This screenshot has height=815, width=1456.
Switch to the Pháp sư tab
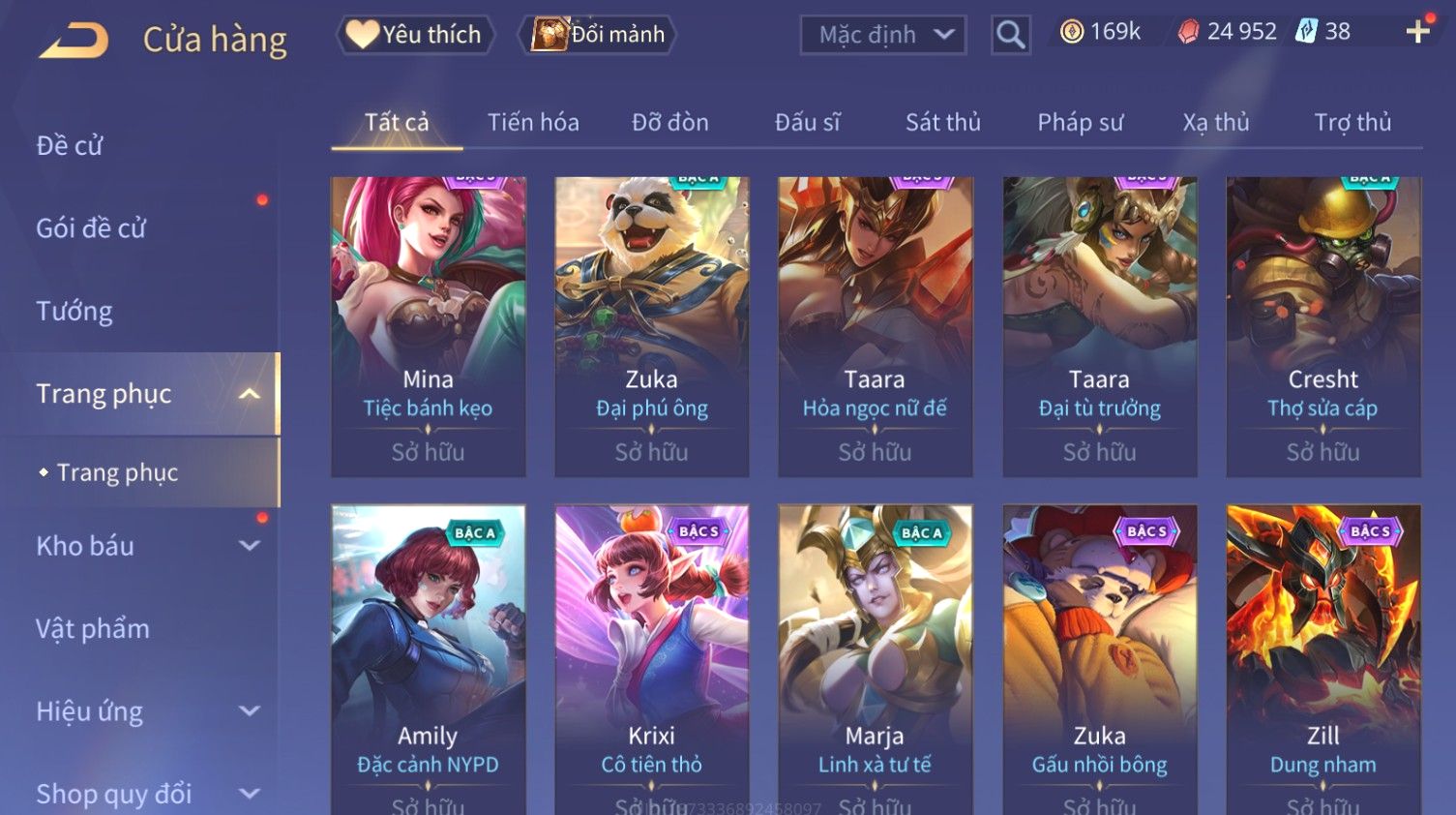[1080, 122]
